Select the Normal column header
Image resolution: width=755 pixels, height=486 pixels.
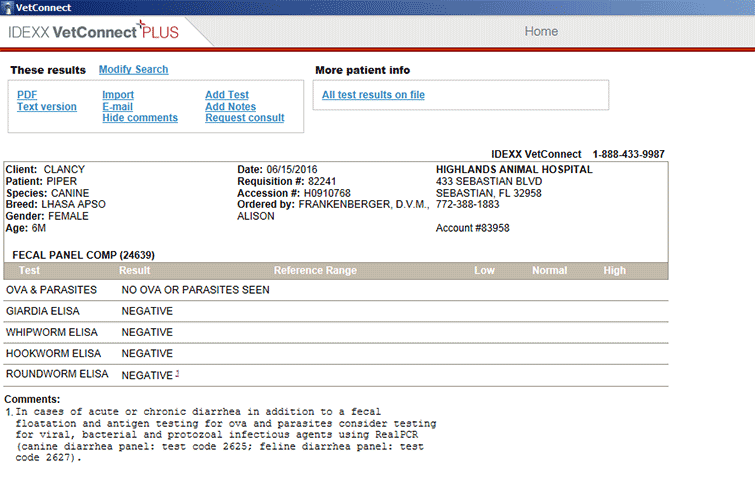coord(549,271)
